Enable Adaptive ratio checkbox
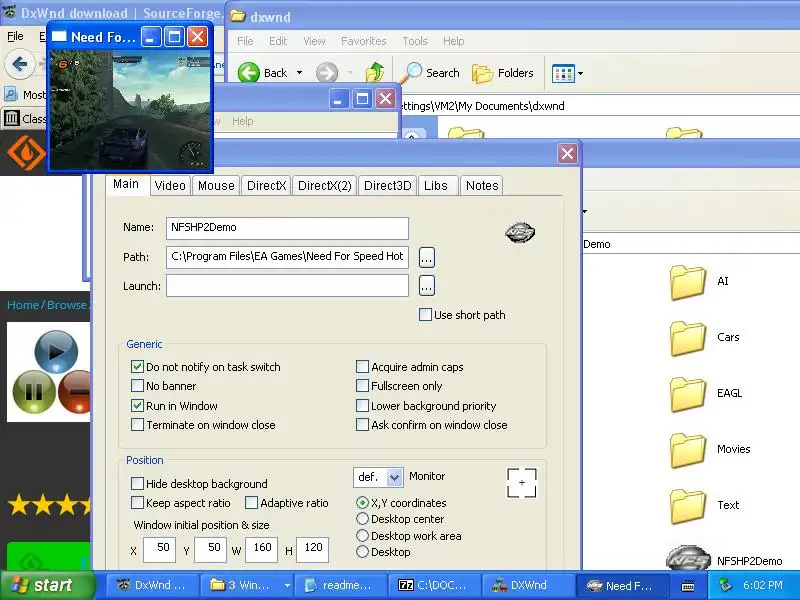The image size is (800, 600). [x=251, y=503]
